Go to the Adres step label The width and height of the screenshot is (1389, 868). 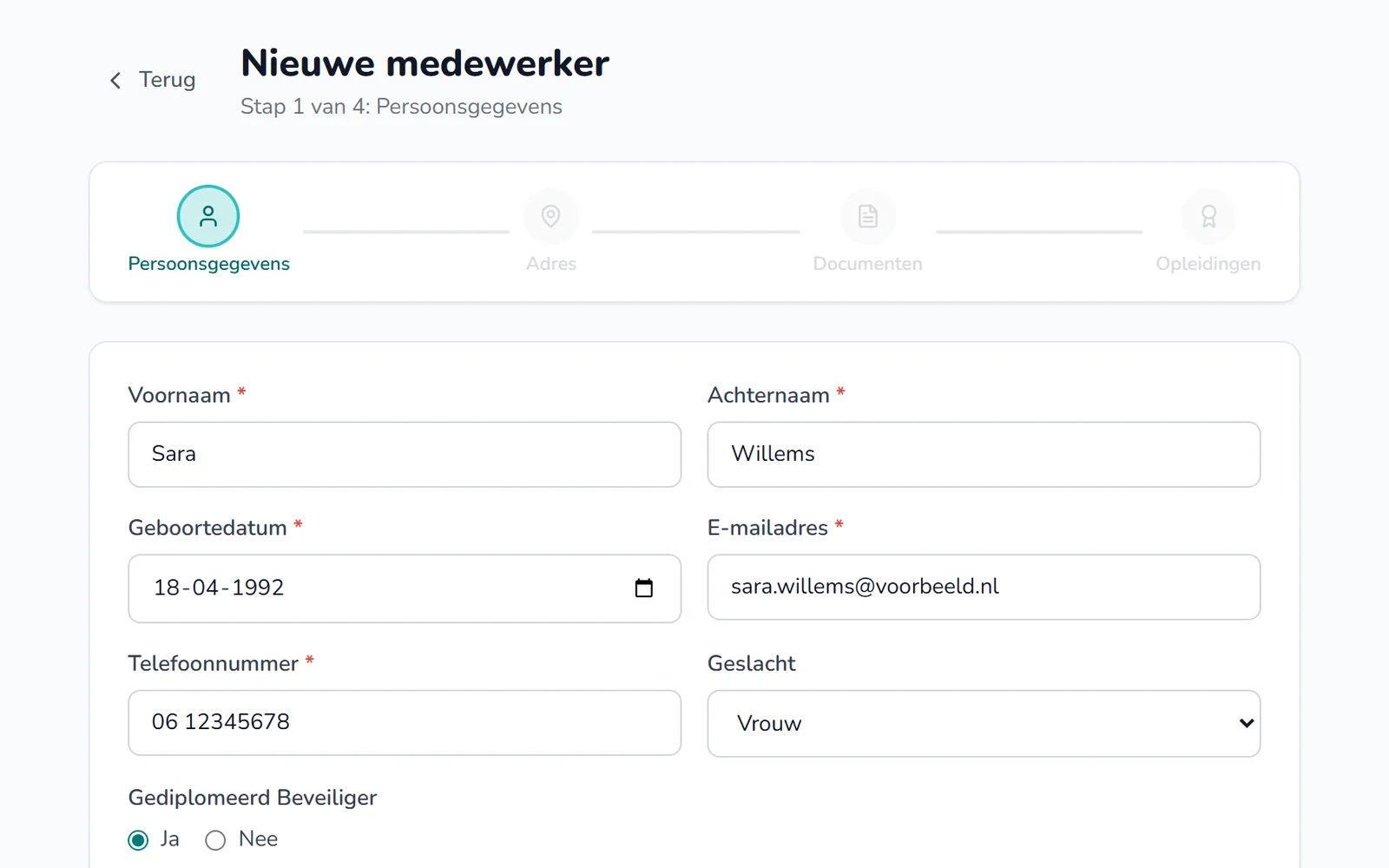pyautogui.click(x=551, y=264)
